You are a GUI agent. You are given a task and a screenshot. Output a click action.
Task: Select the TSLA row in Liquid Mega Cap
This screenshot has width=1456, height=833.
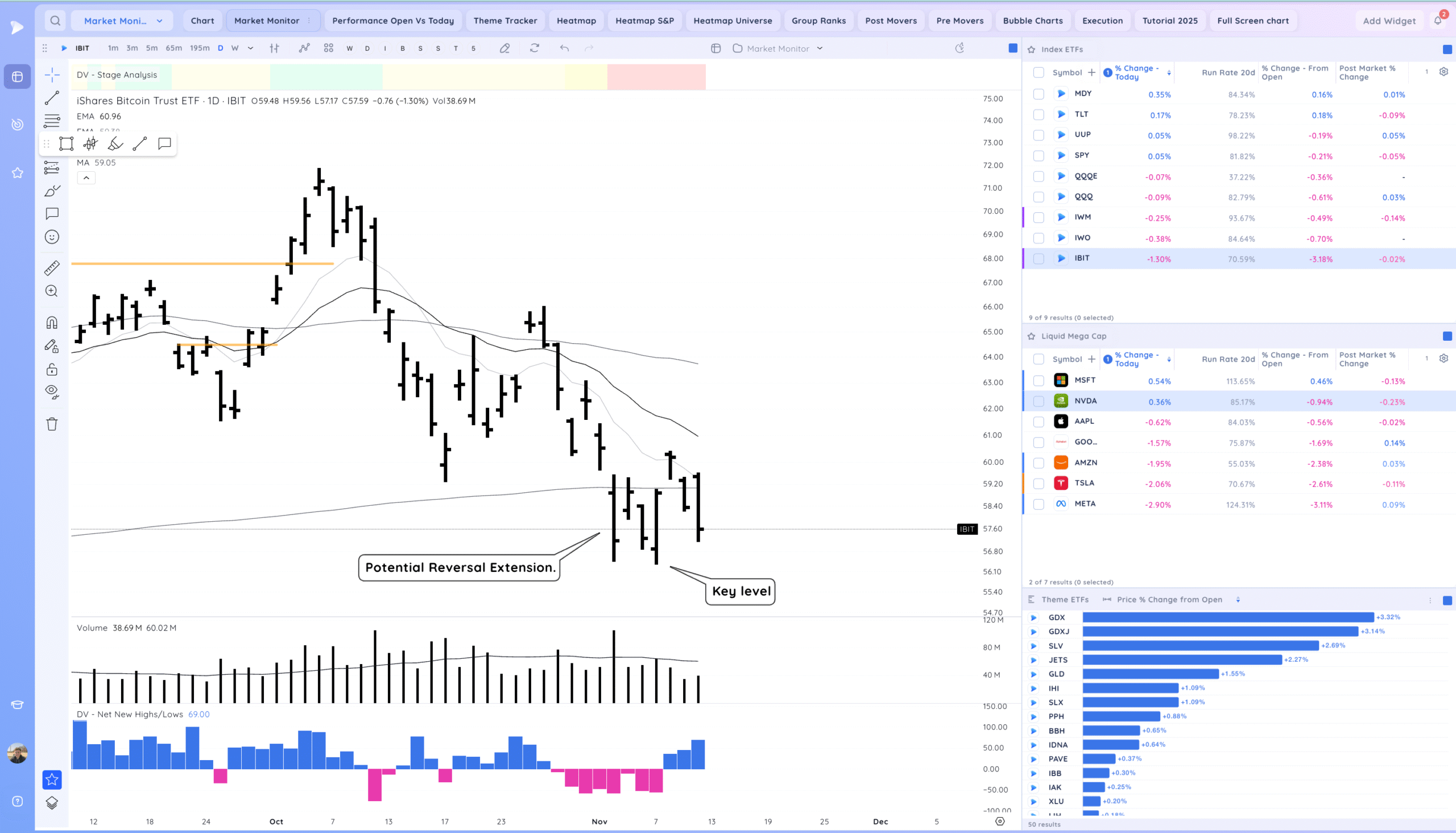1084,484
